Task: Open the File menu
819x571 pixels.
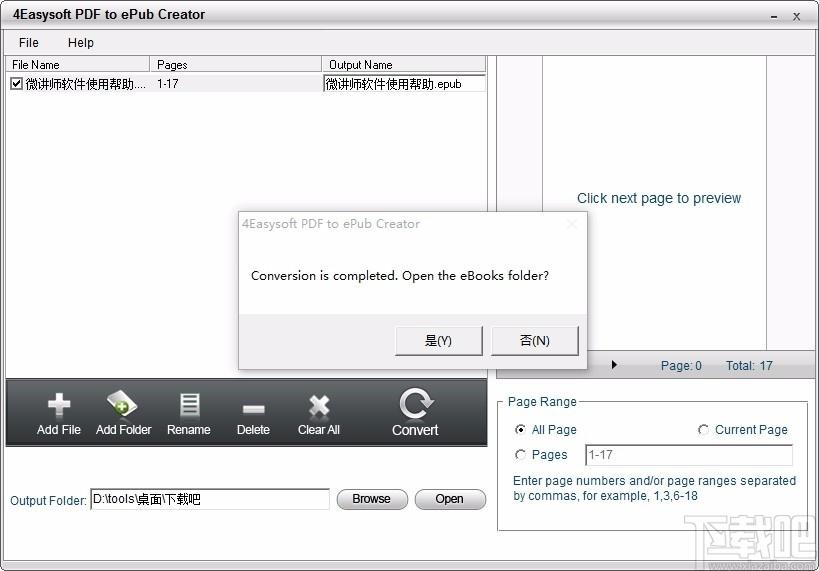Action: (x=29, y=43)
